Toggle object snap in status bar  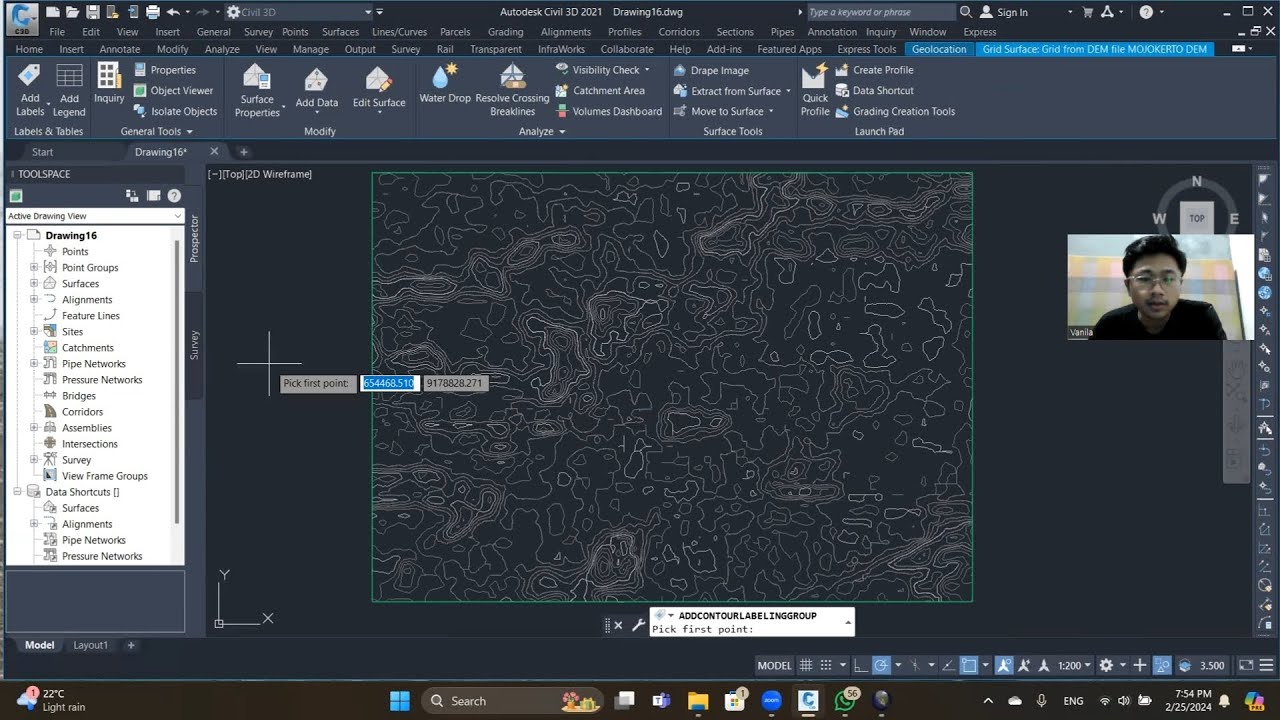point(968,665)
